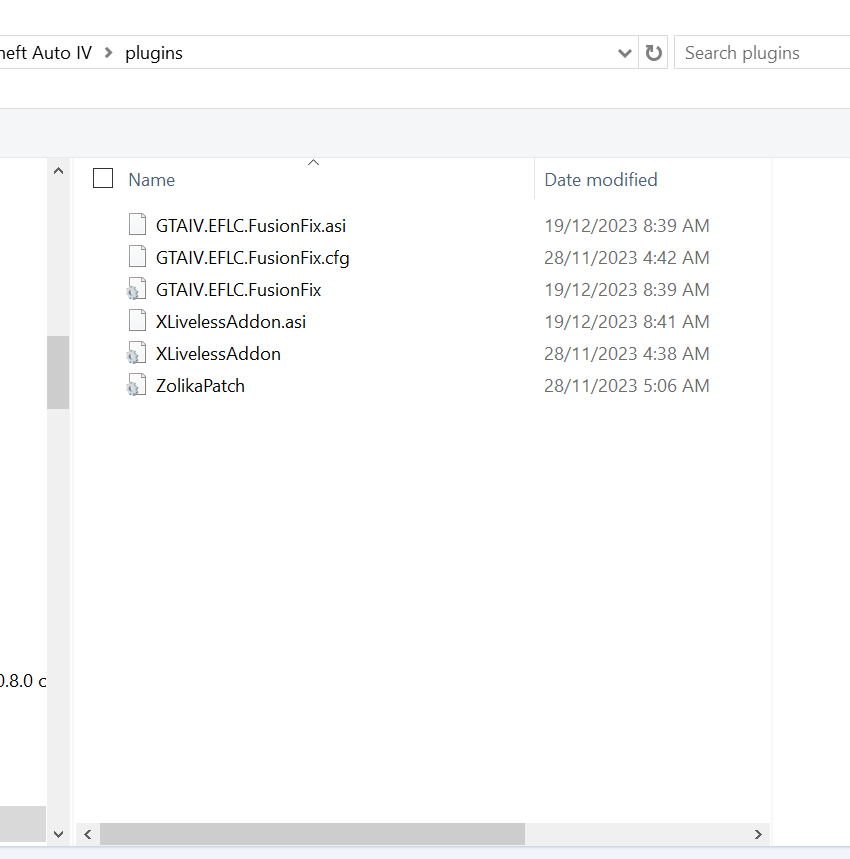This screenshot has height=859, width=850.
Task: Select file name ZolikaPatch
Action: tap(200, 386)
